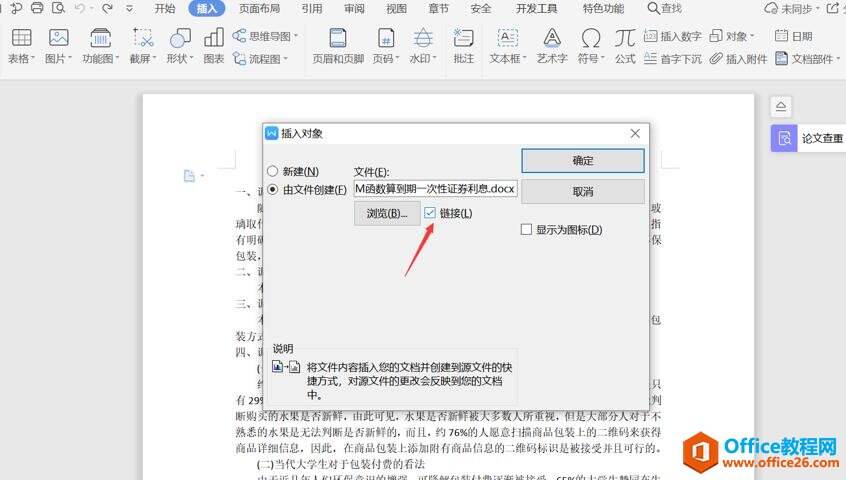Expand the 图片 dropdown arrow

pos(70,58)
